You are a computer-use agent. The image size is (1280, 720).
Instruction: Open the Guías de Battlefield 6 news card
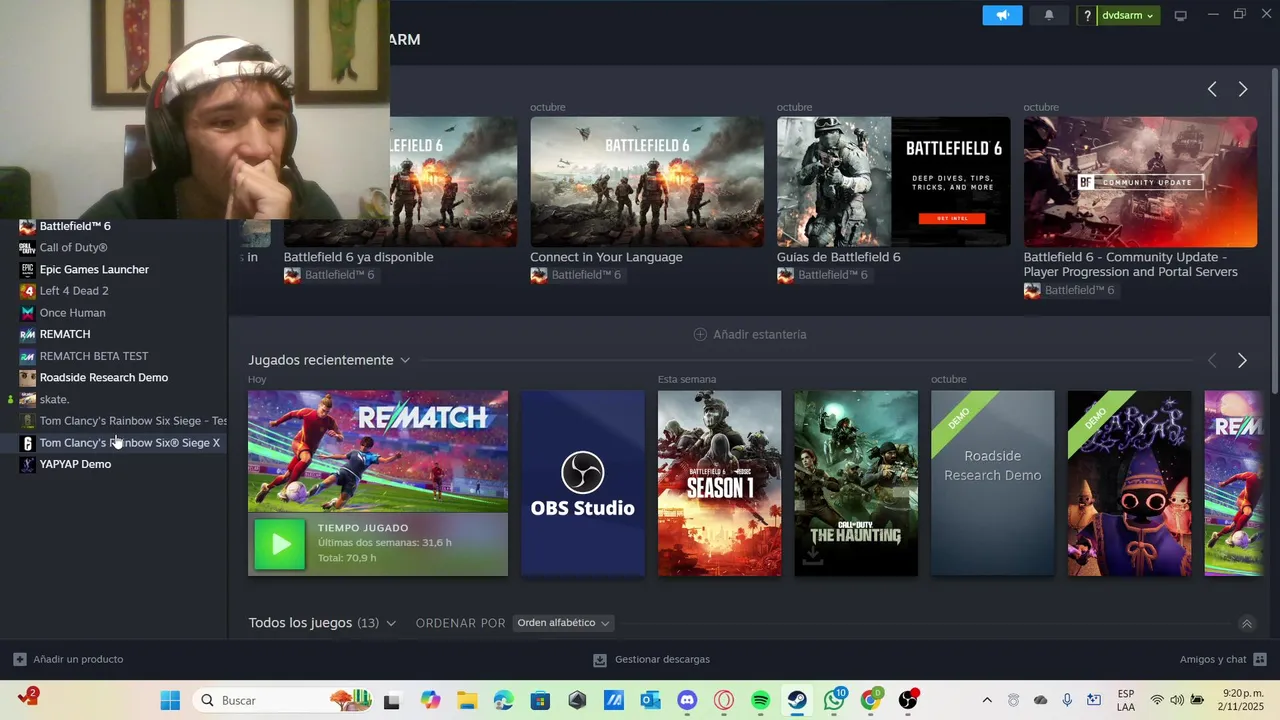(893, 181)
